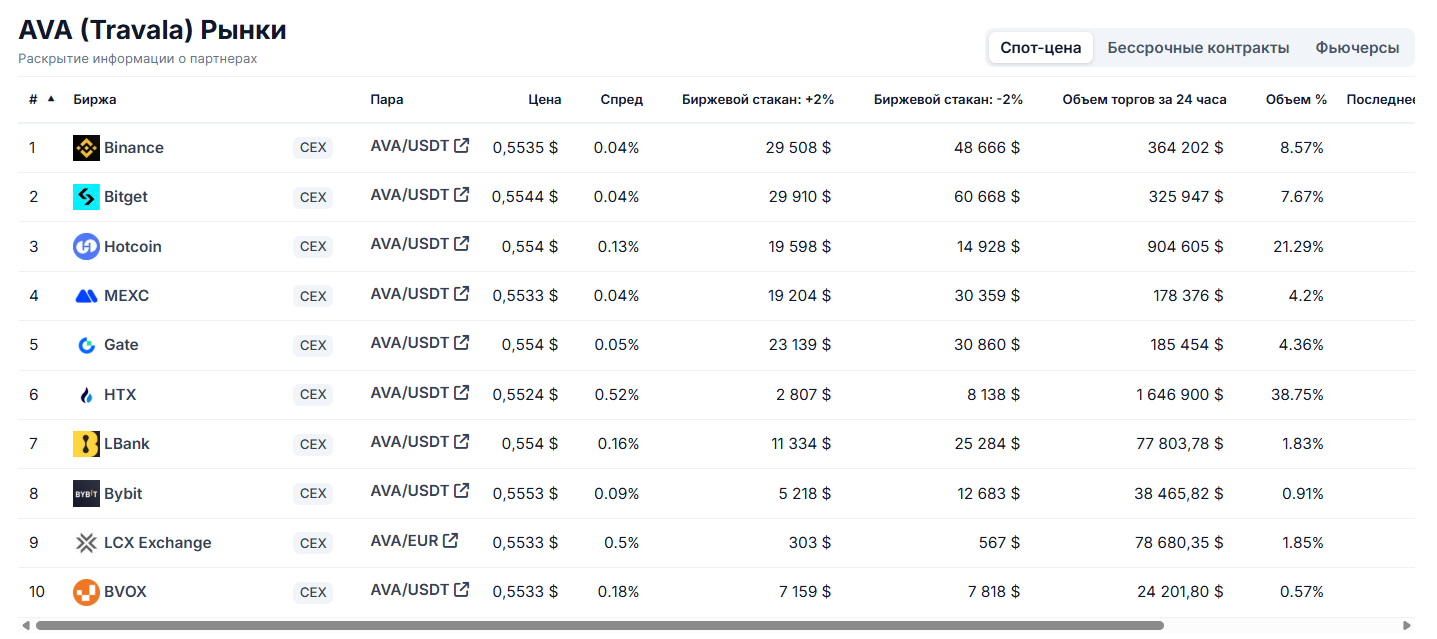The height and width of the screenshot is (639, 1437).
Task: Open the Bybit exchange link
Action: 123,494
